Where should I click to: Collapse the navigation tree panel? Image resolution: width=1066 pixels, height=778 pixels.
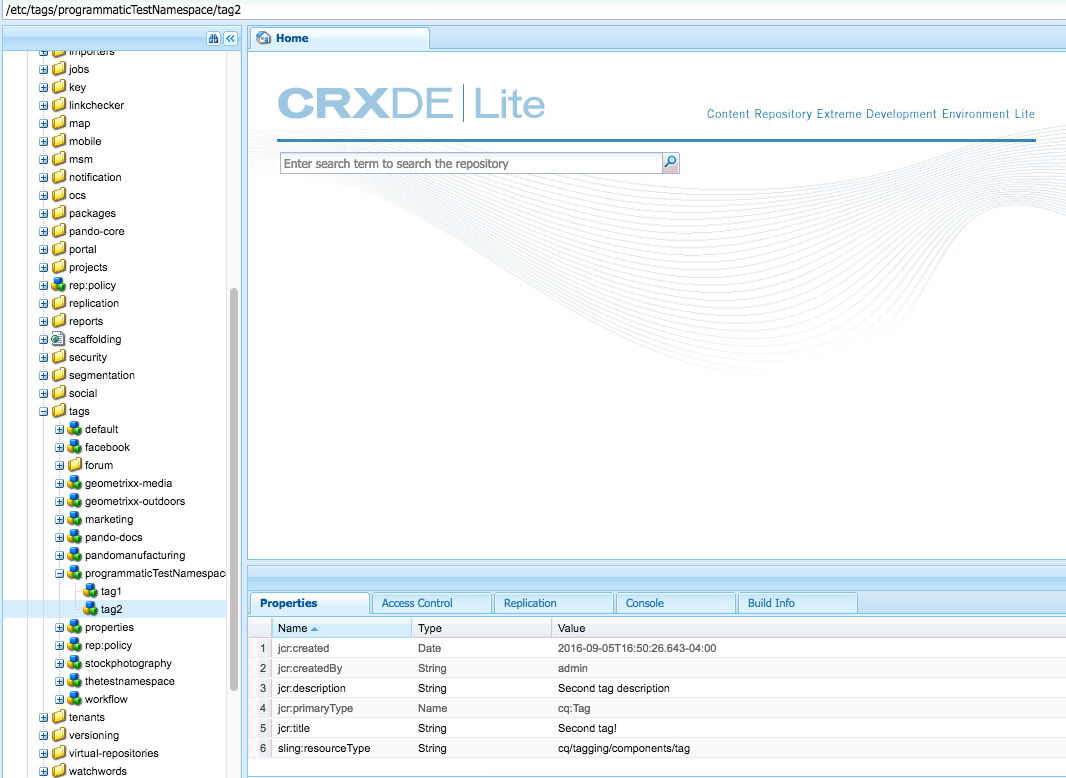pyautogui.click(x=230, y=39)
